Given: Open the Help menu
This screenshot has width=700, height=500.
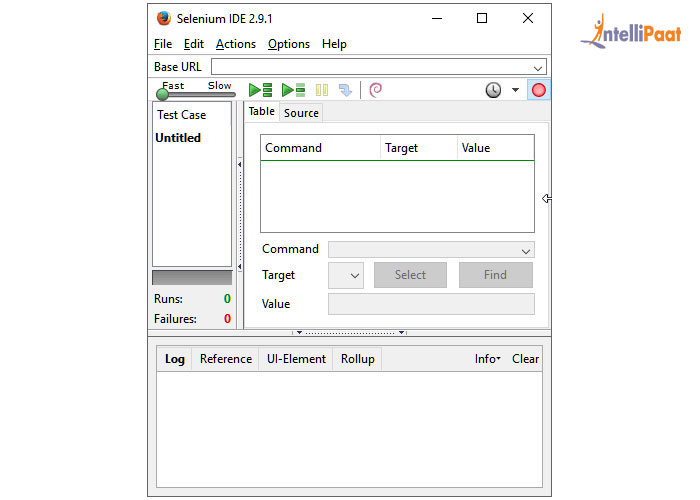Looking at the screenshot, I should coord(334,44).
